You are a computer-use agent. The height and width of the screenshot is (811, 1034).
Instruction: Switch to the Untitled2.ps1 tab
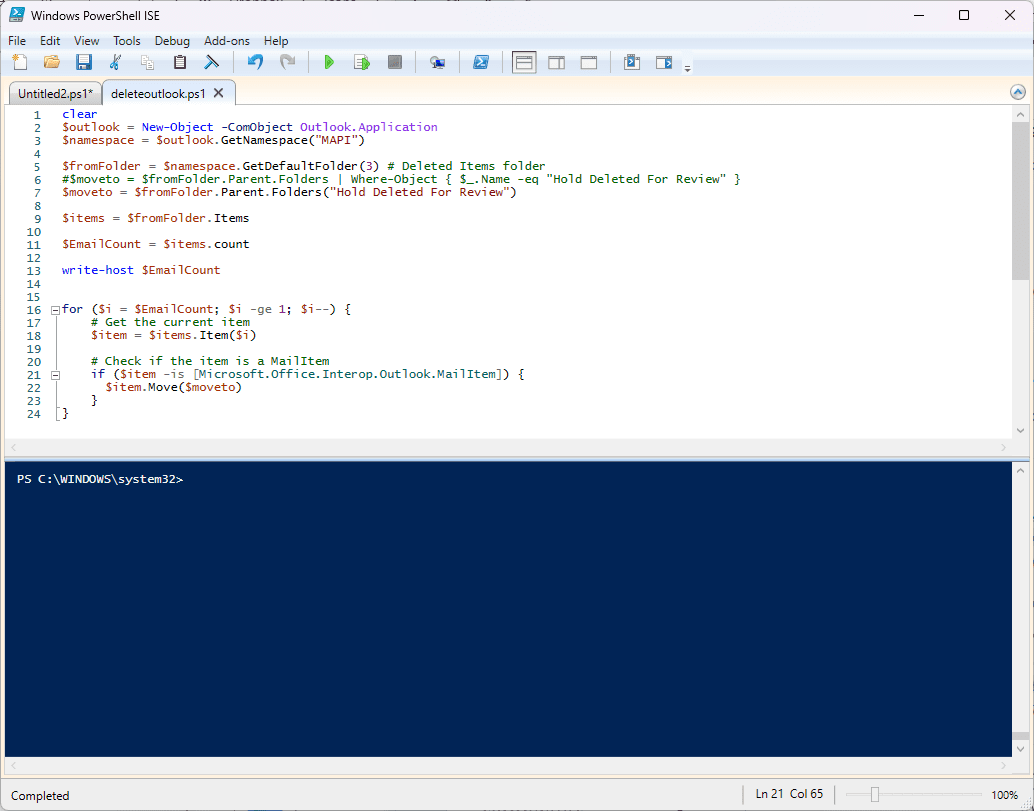pos(54,93)
